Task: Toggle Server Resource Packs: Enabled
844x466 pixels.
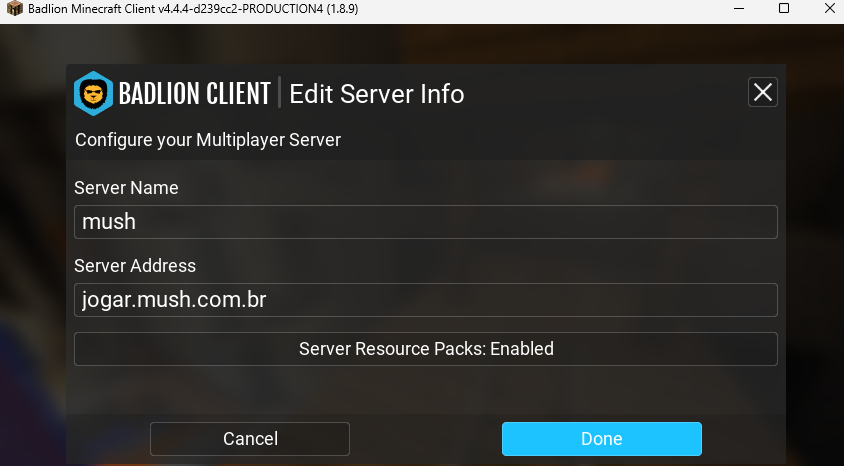Action: coord(426,349)
